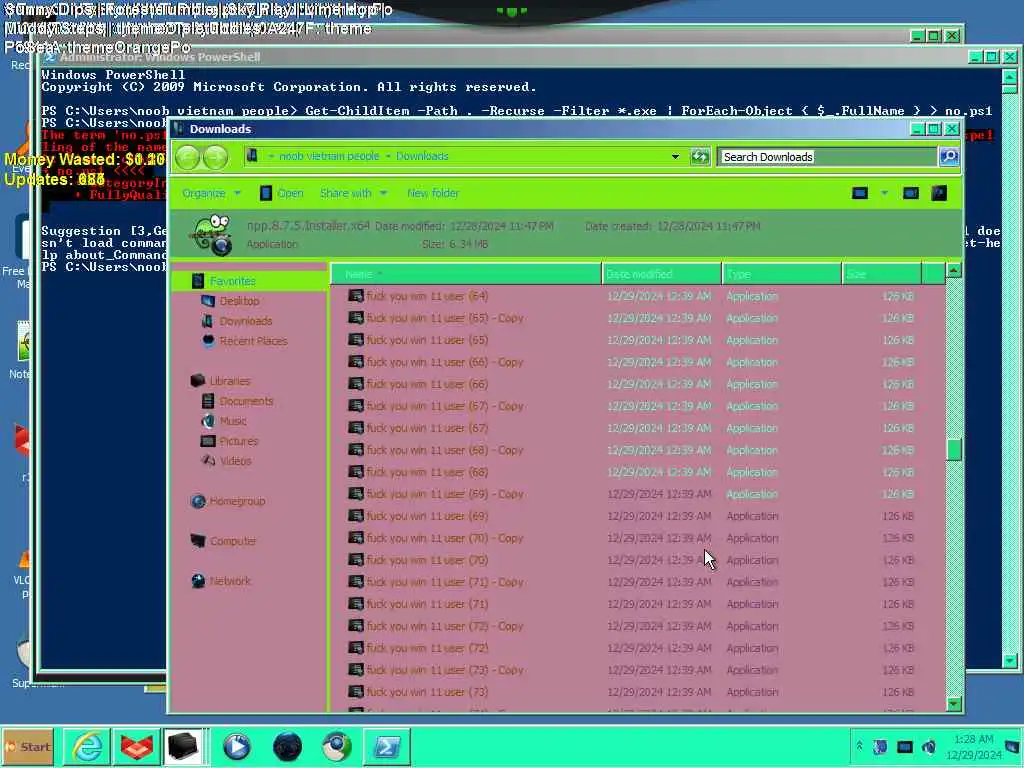Open the Organize dropdown menu
Image resolution: width=1024 pixels, height=768 pixels.
coord(211,193)
